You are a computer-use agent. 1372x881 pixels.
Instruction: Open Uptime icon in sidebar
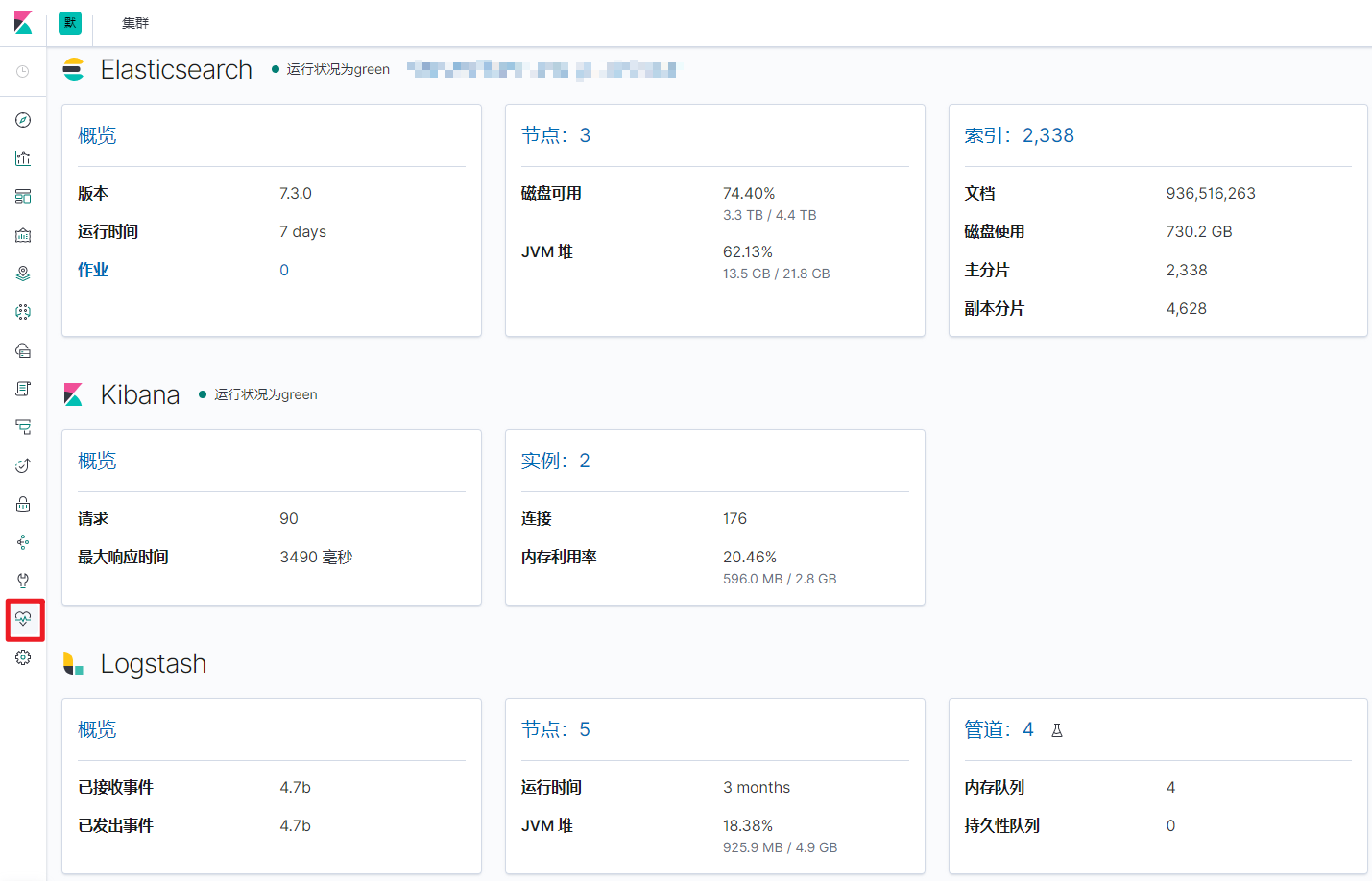23,465
